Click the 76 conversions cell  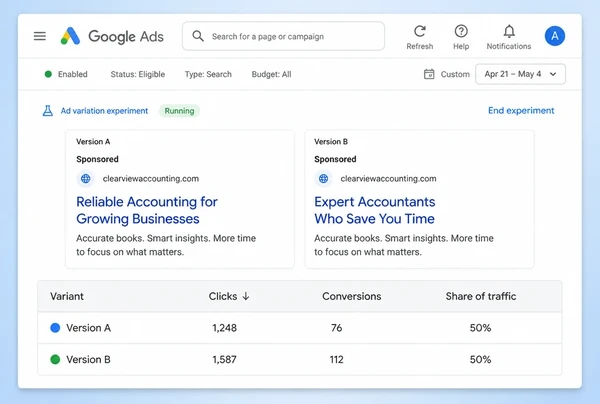coord(336,328)
